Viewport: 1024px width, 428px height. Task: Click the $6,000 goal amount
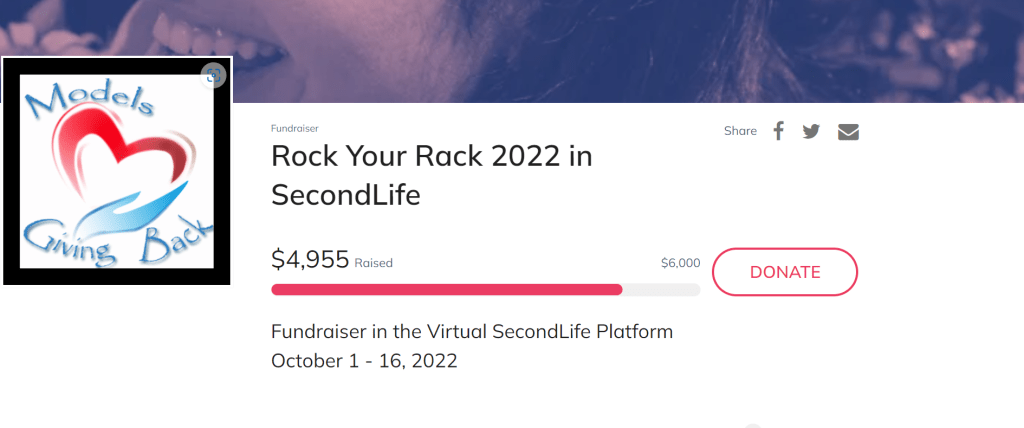click(x=680, y=263)
